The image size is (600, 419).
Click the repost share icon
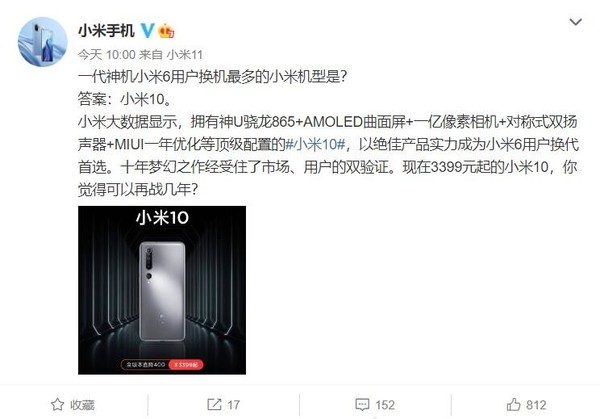[x=214, y=404]
